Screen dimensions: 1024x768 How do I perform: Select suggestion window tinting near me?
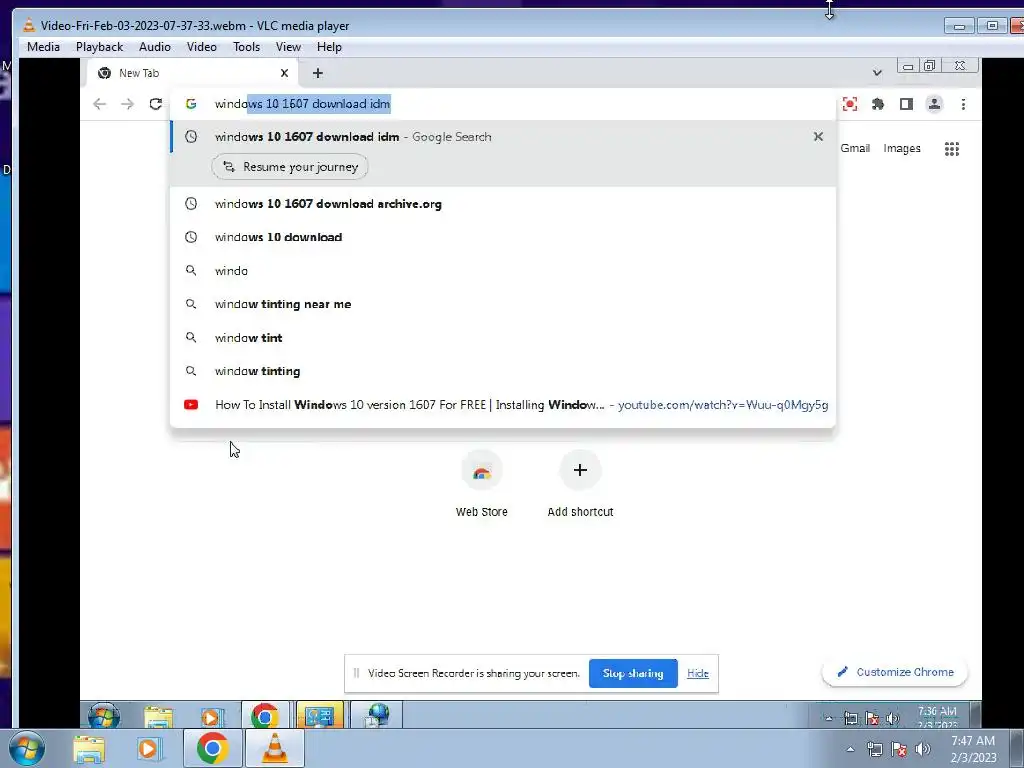[x=503, y=304]
